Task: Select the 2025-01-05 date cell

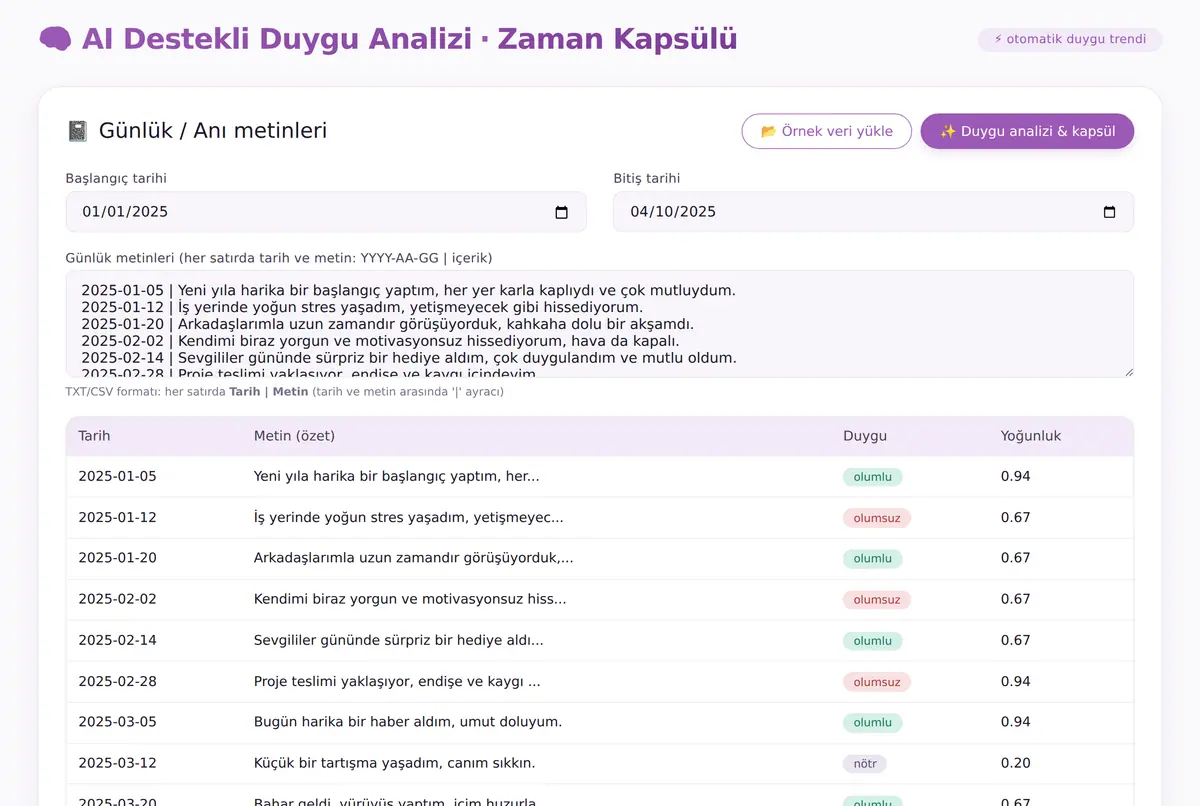Action: [x=118, y=476]
